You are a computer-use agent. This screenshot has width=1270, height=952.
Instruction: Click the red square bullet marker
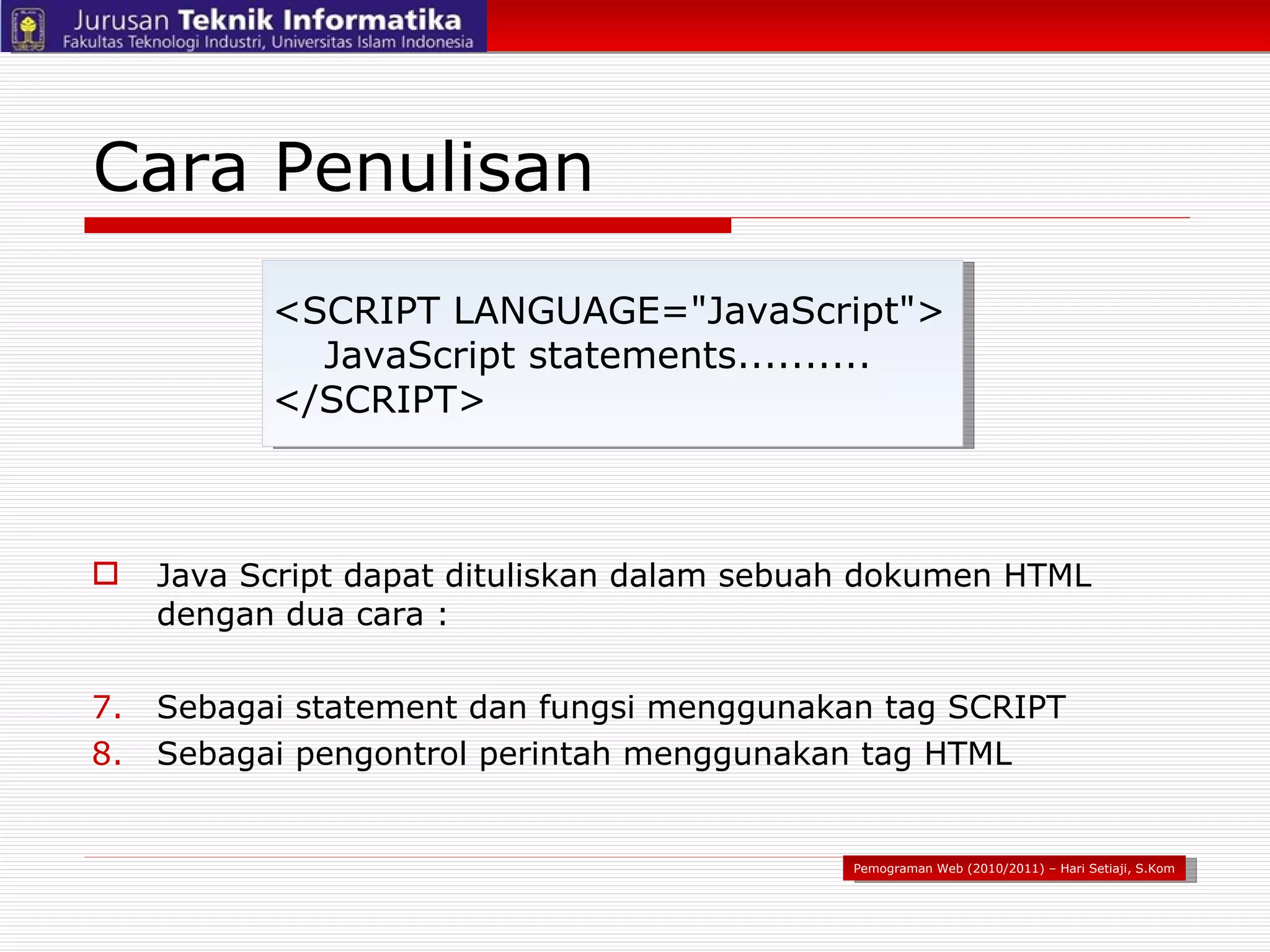point(105,573)
